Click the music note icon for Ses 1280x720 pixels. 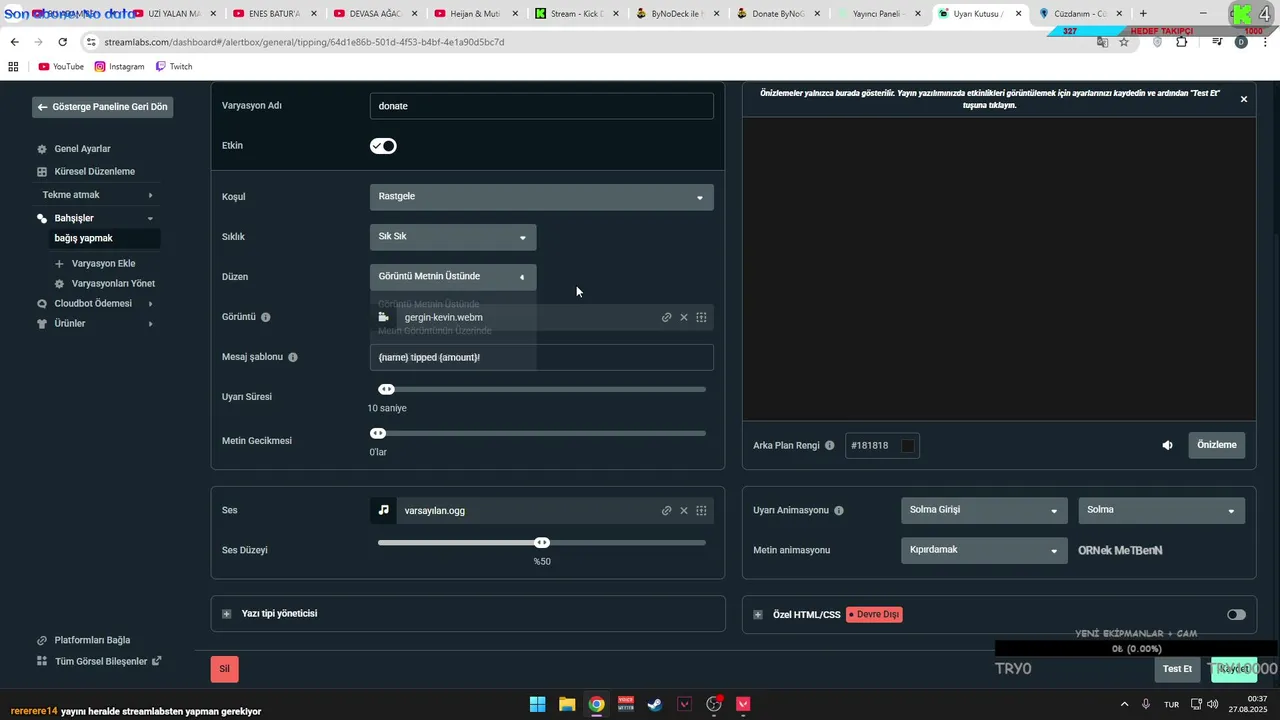click(x=383, y=510)
